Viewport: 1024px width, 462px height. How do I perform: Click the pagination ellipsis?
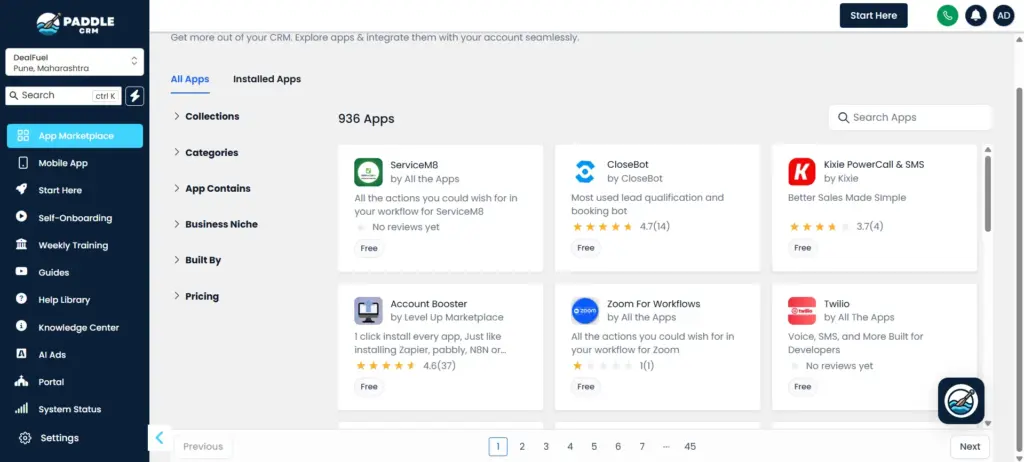(x=666, y=446)
